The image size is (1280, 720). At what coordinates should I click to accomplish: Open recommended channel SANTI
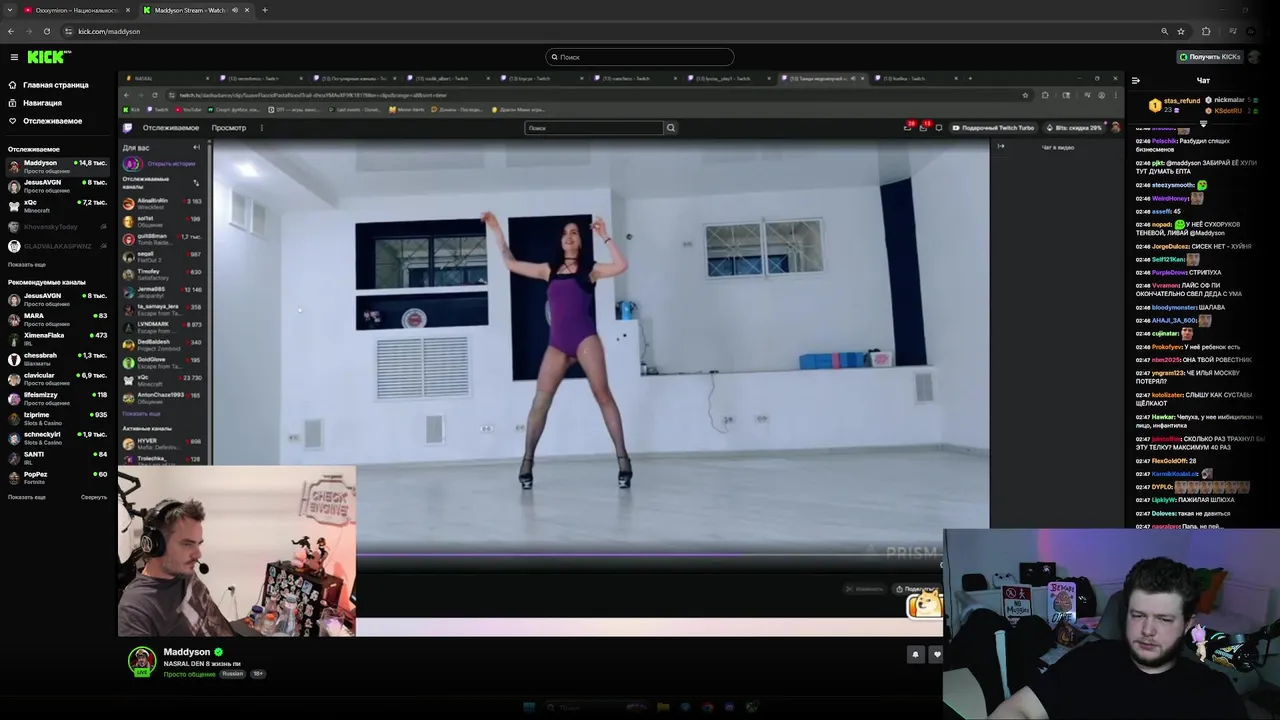click(59, 458)
